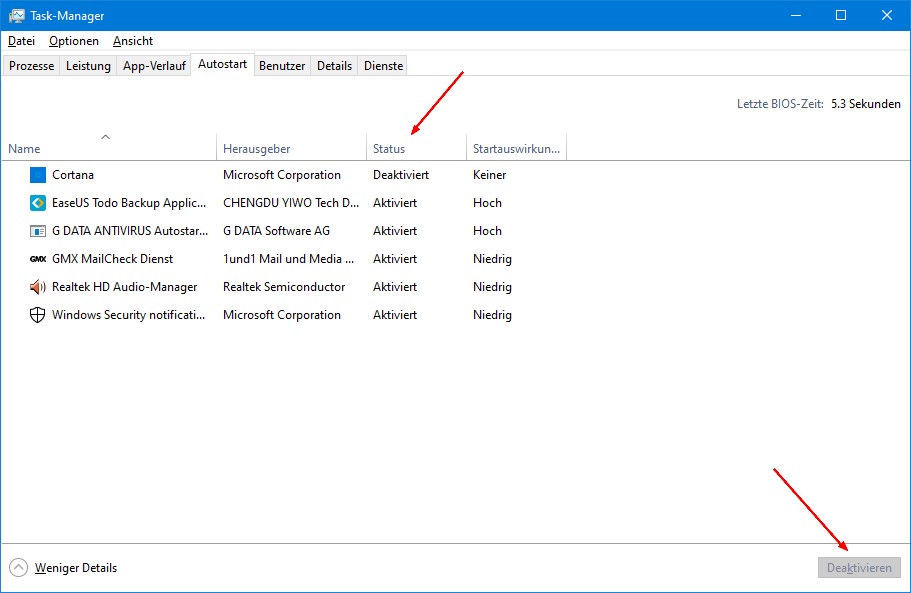The image size is (911, 593).
Task: Click the Letzte BIOS-Zeit label
Action: point(780,104)
